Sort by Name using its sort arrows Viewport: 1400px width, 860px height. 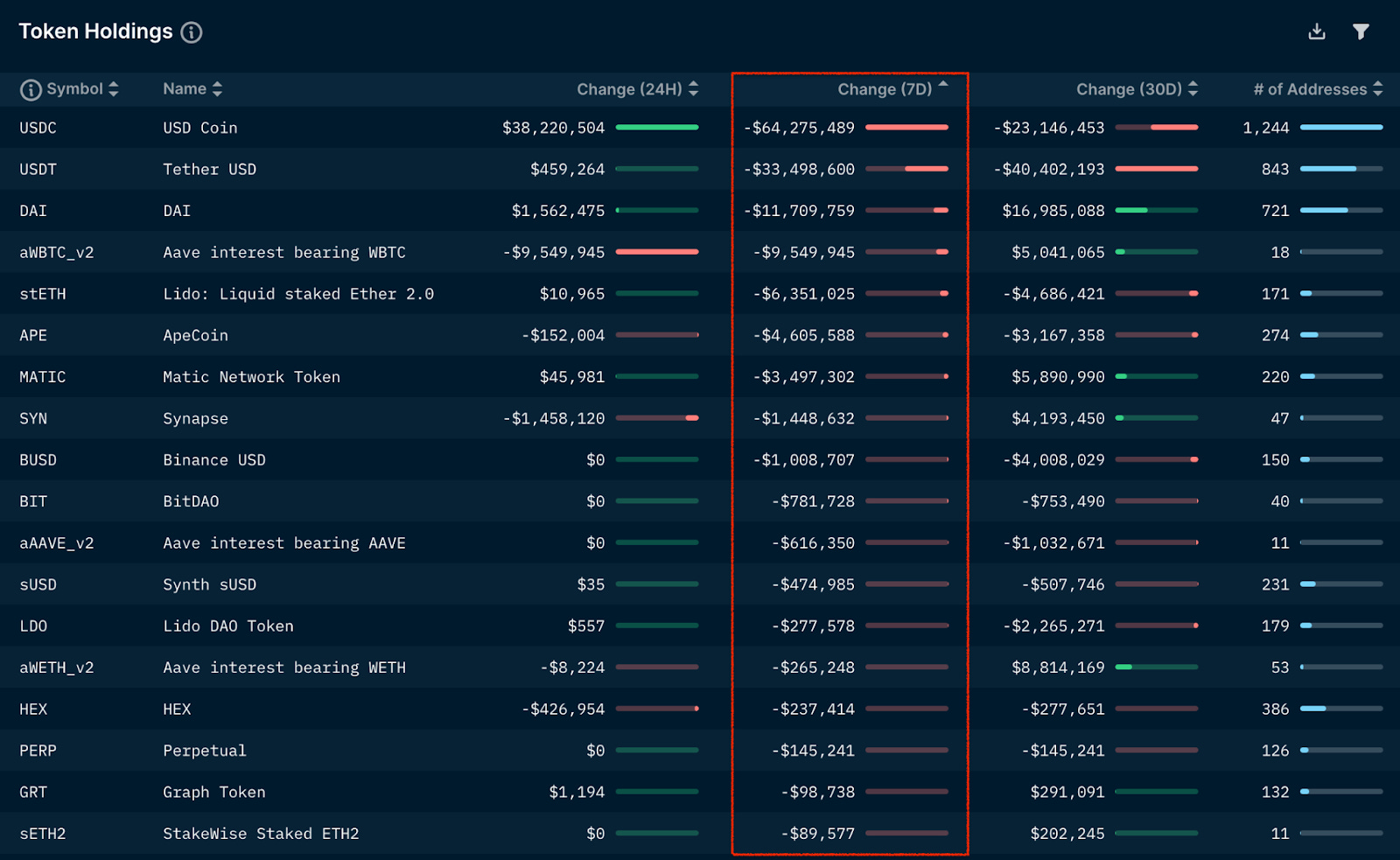click(x=217, y=89)
